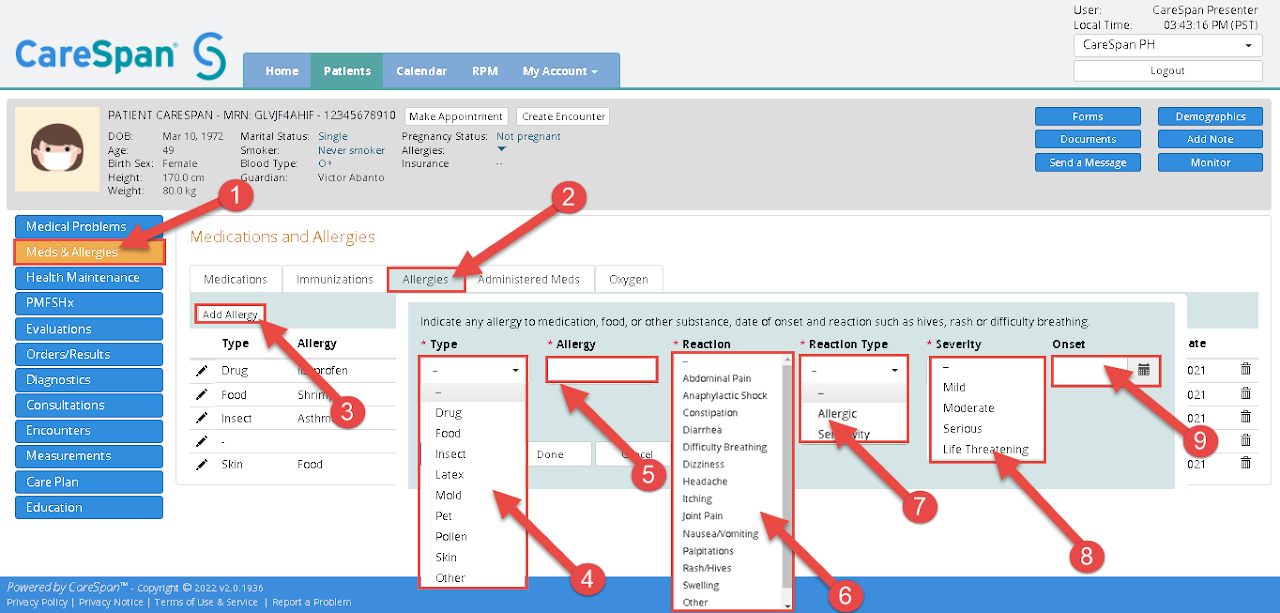This screenshot has width=1280, height=613.
Task: Open the Privacy Policy footer link
Action: point(37,602)
